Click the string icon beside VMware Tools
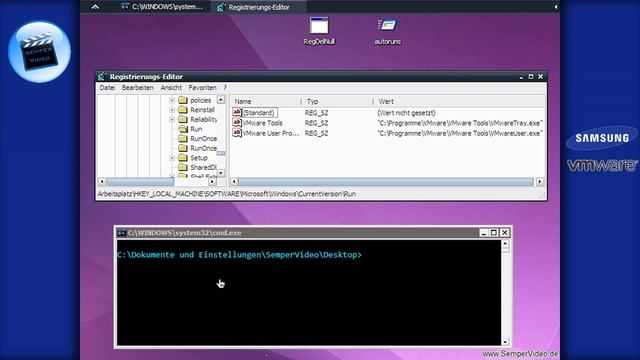This screenshot has height=360, width=640. 237,123
